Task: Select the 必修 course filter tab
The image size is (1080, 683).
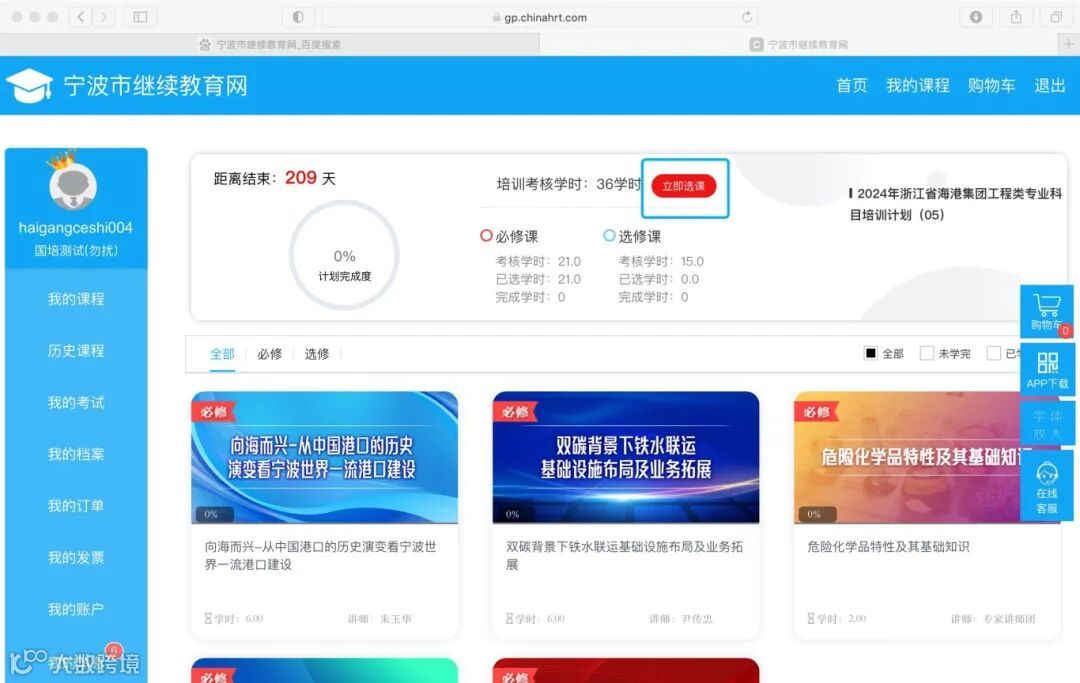Action: (269, 354)
